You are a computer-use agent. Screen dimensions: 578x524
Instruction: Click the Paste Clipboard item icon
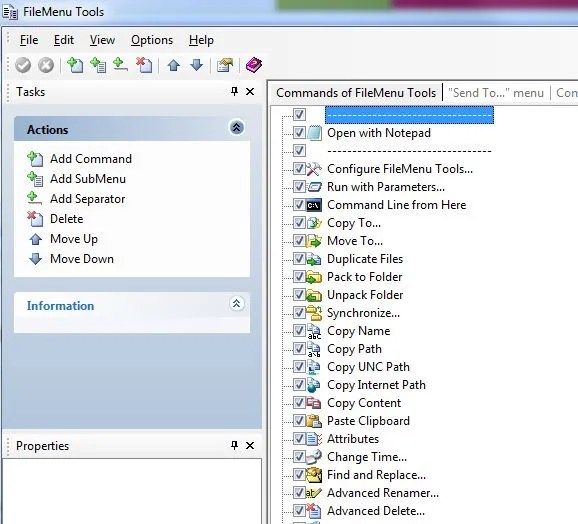point(314,421)
